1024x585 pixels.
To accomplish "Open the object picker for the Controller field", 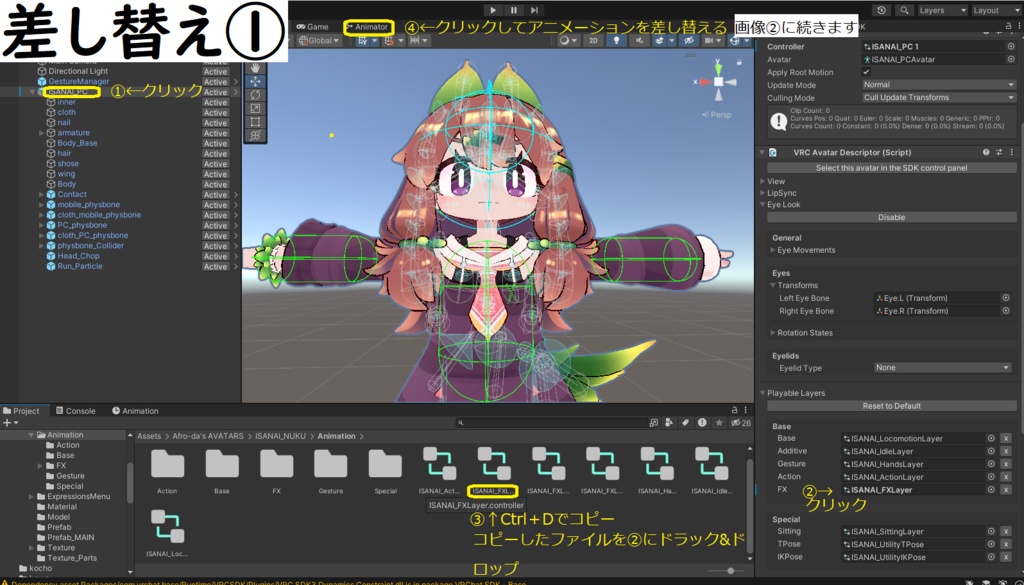I will click(1010, 45).
